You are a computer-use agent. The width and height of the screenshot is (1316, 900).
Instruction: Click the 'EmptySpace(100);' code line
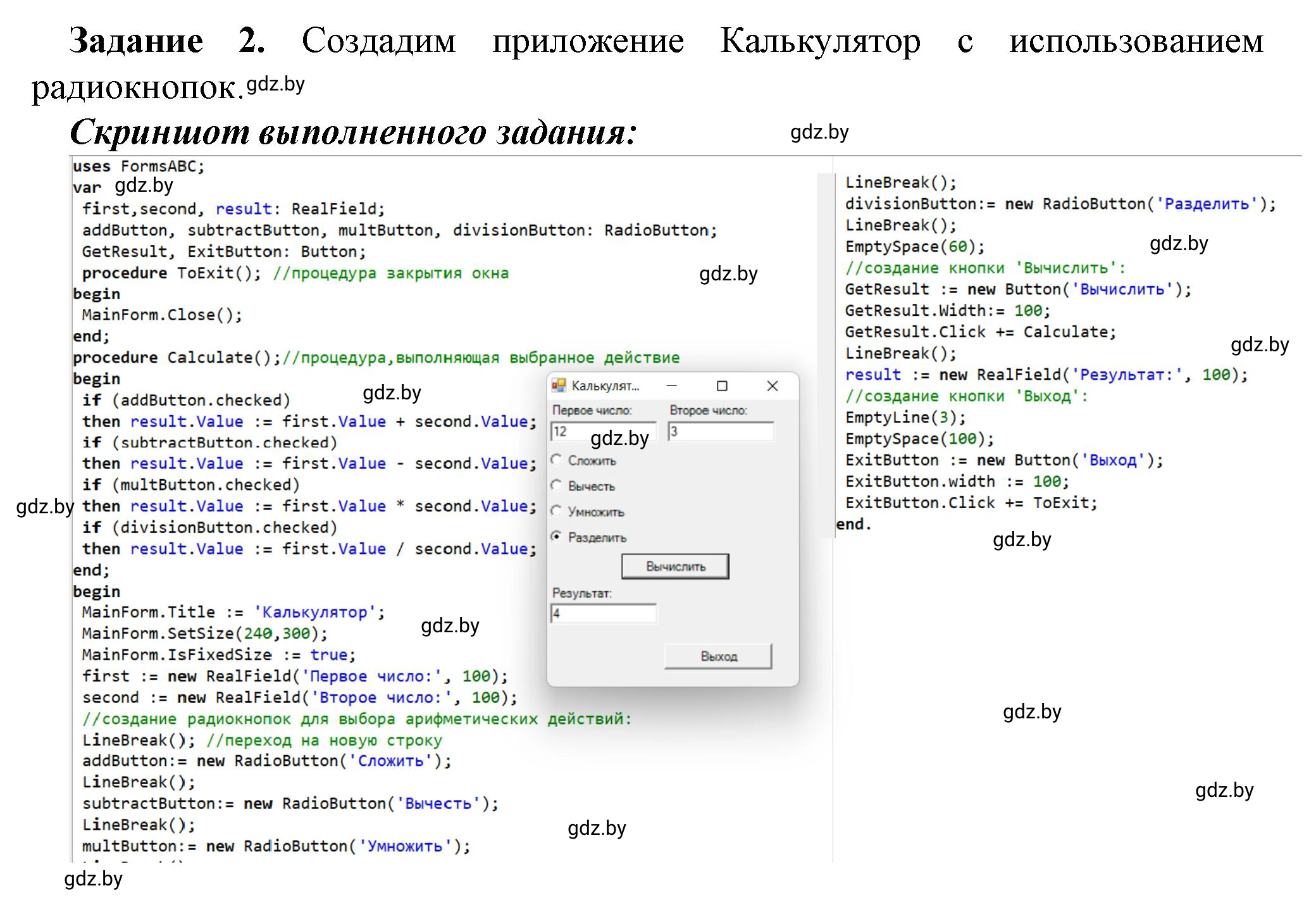click(920, 439)
